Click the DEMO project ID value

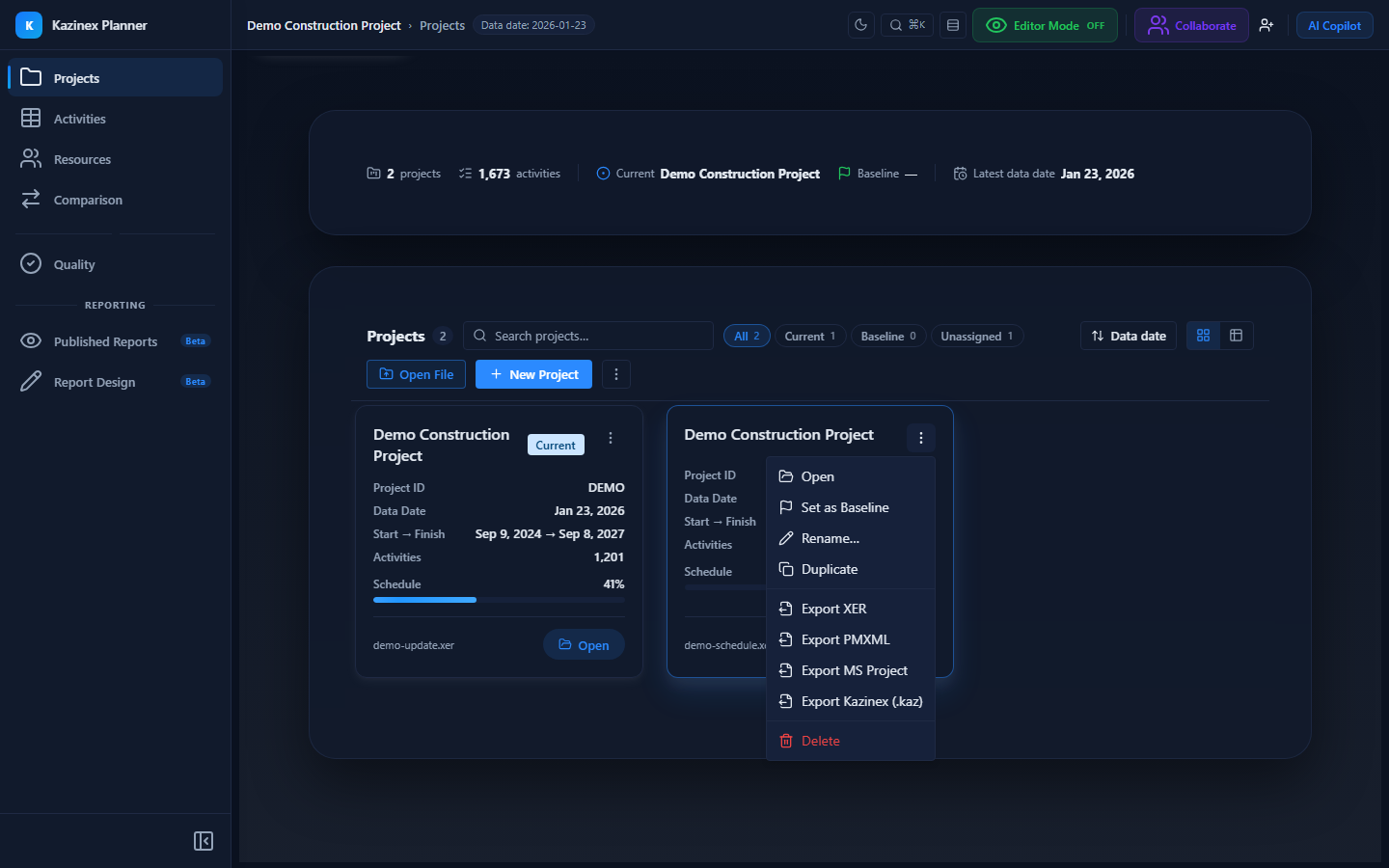point(607,487)
